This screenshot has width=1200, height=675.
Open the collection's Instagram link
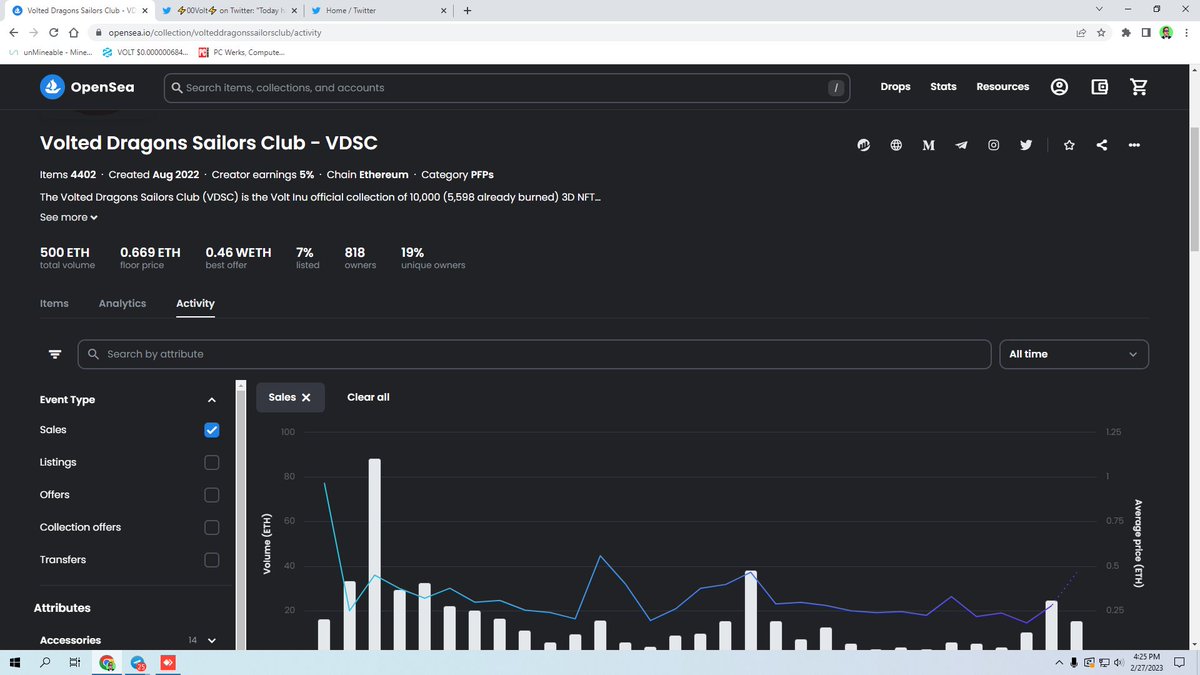994,145
